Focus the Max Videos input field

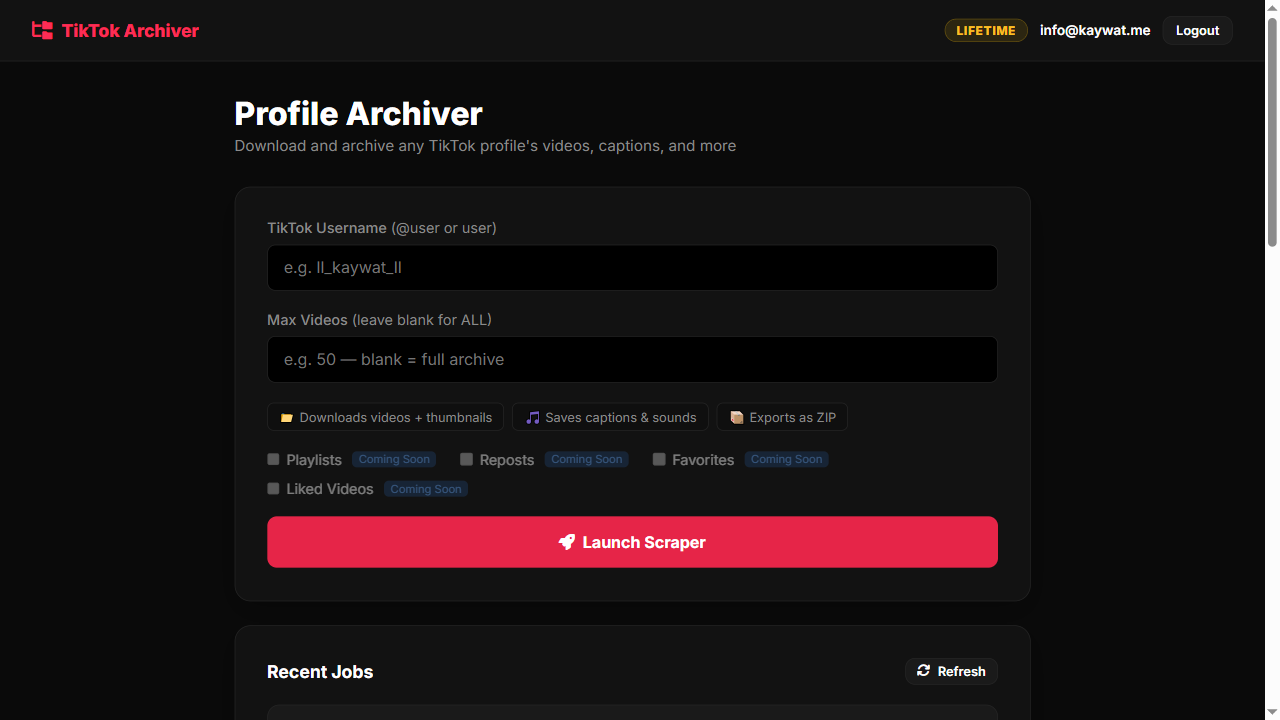[632, 359]
